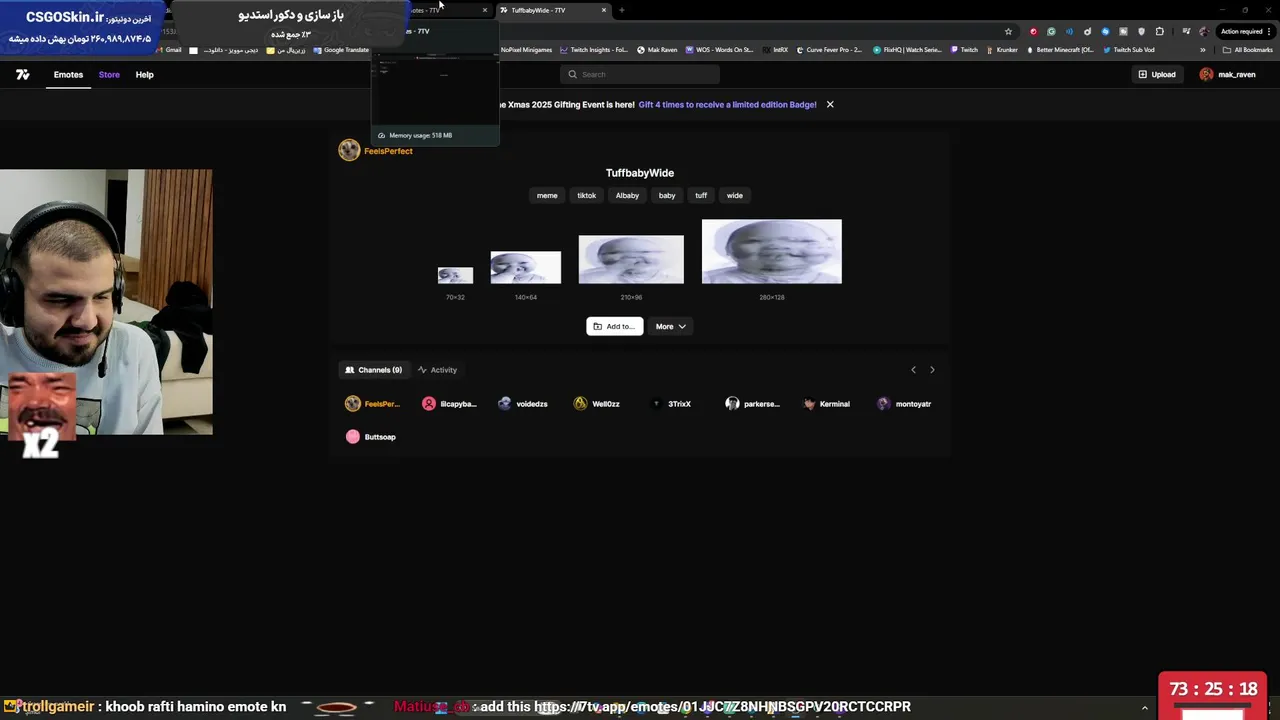Go to previous channels page arrow
The width and height of the screenshot is (1280, 720).
(x=913, y=370)
